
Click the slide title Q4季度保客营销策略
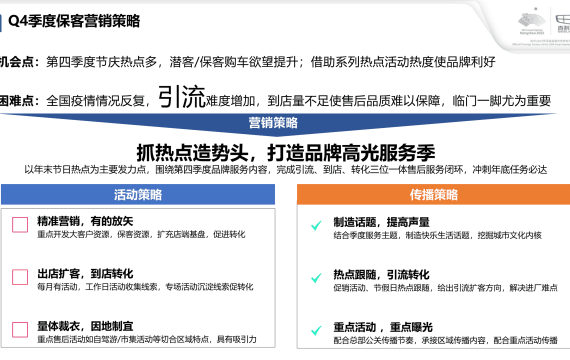(74, 21)
